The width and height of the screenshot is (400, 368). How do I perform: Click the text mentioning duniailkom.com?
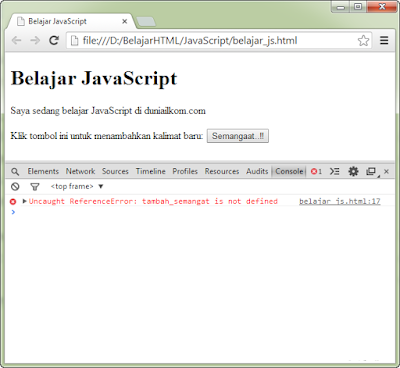(108, 111)
